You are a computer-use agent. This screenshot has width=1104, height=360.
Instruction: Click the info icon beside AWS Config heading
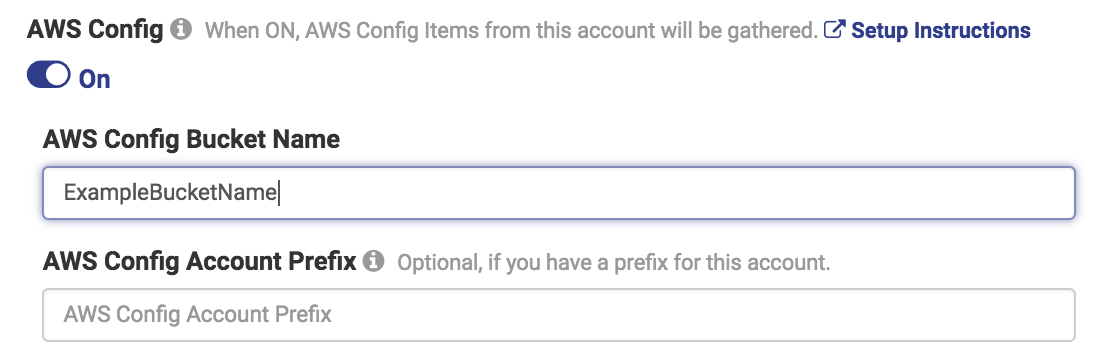[181, 30]
